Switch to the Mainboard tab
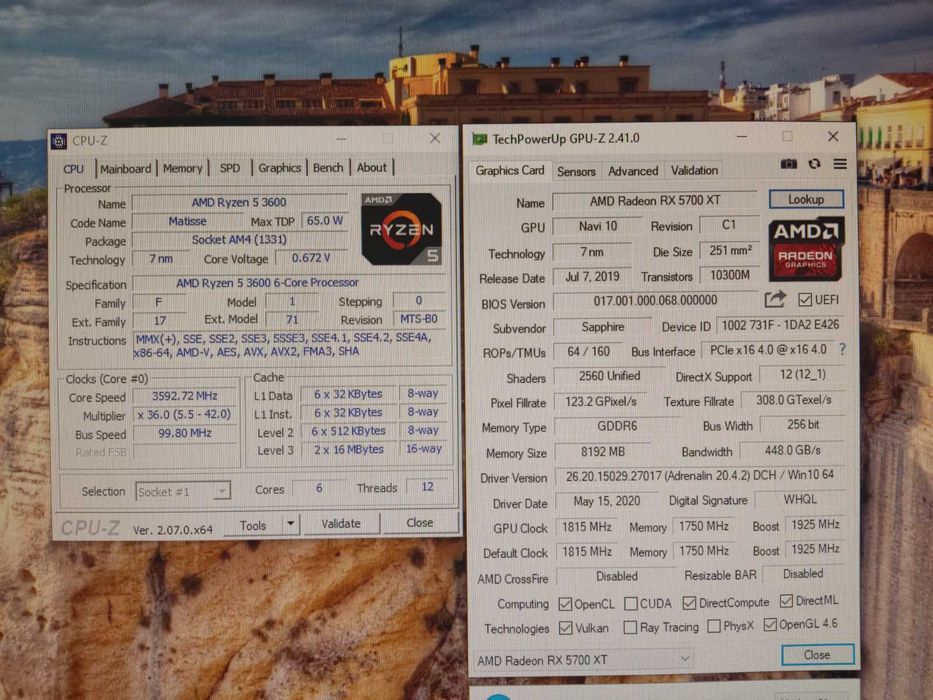Image resolution: width=933 pixels, height=700 pixels. (x=126, y=169)
